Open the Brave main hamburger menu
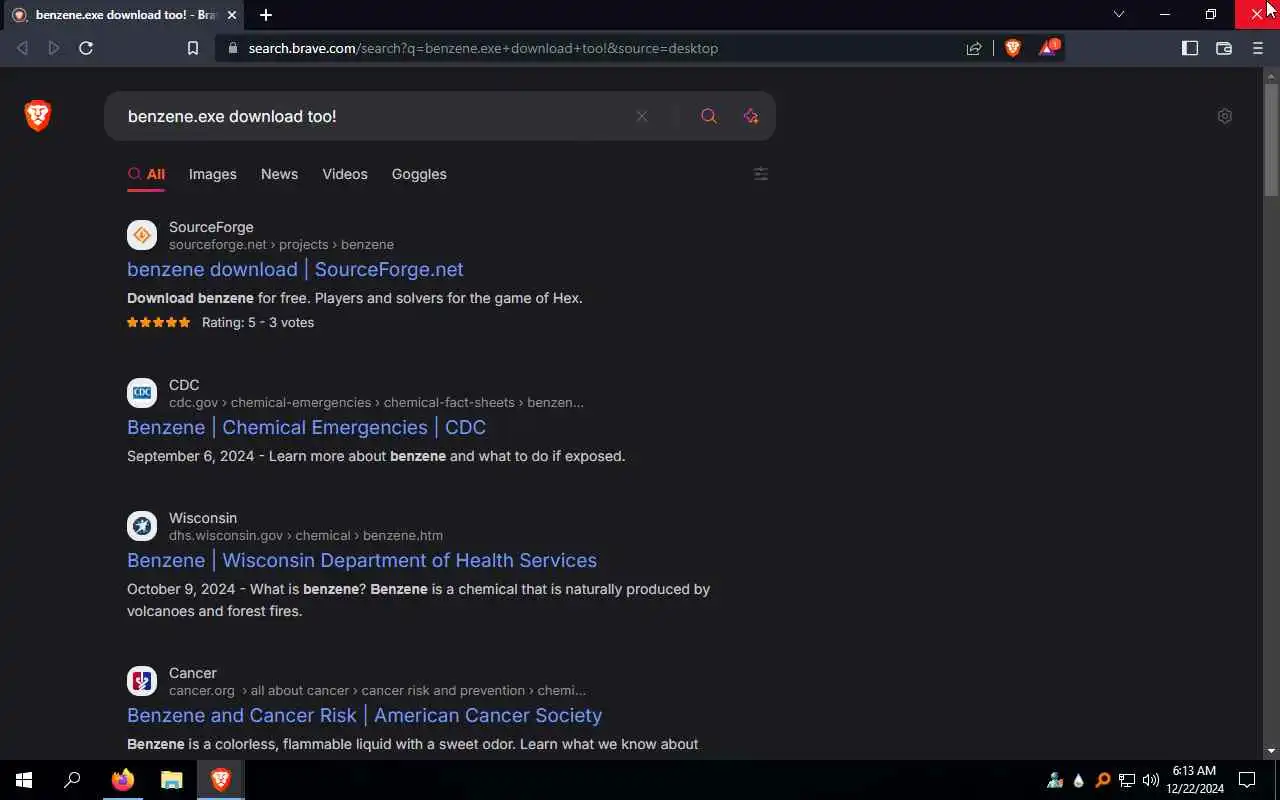This screenshot has height=800, width=1280. click(x=1258, y=48)
